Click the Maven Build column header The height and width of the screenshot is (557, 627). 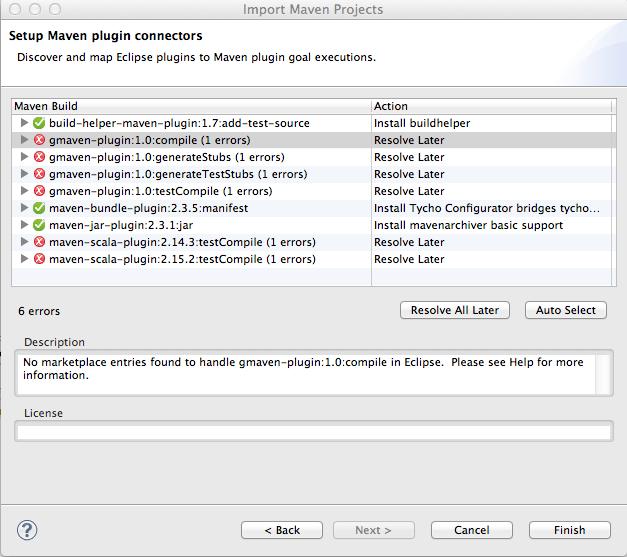pyautogui.click(x=192, y=106)
